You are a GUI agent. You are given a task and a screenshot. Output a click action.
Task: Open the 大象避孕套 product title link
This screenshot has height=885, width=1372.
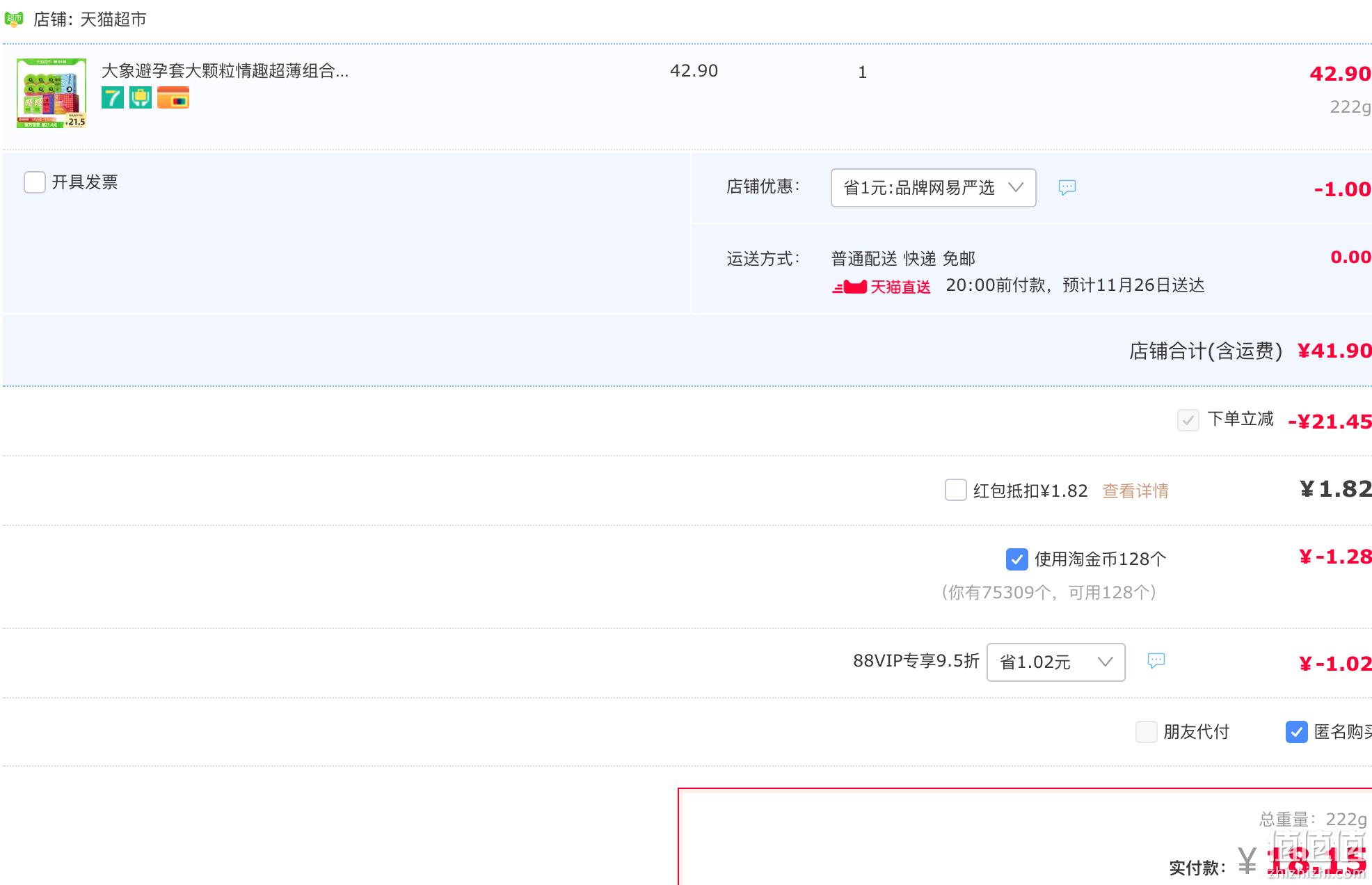tap(225, 71)
